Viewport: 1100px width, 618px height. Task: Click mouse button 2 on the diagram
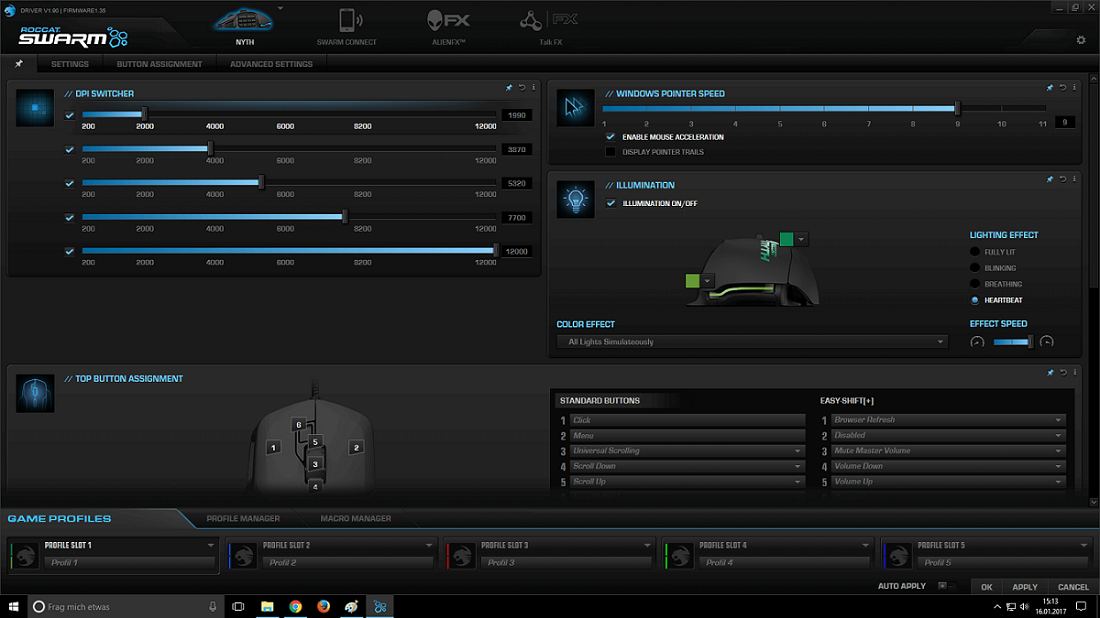click(356, 448)
